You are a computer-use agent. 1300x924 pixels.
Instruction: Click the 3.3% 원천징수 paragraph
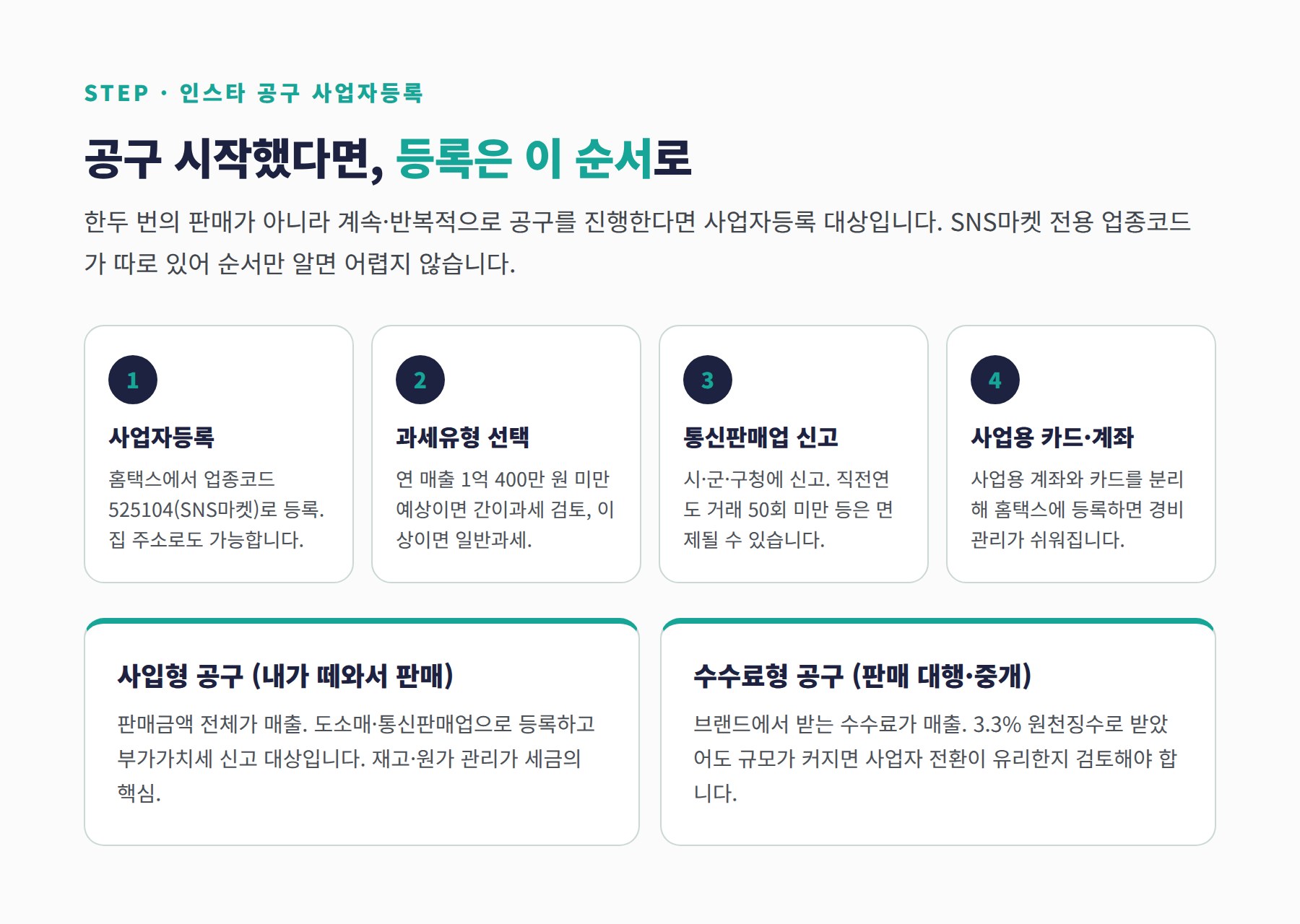[935, 758]
